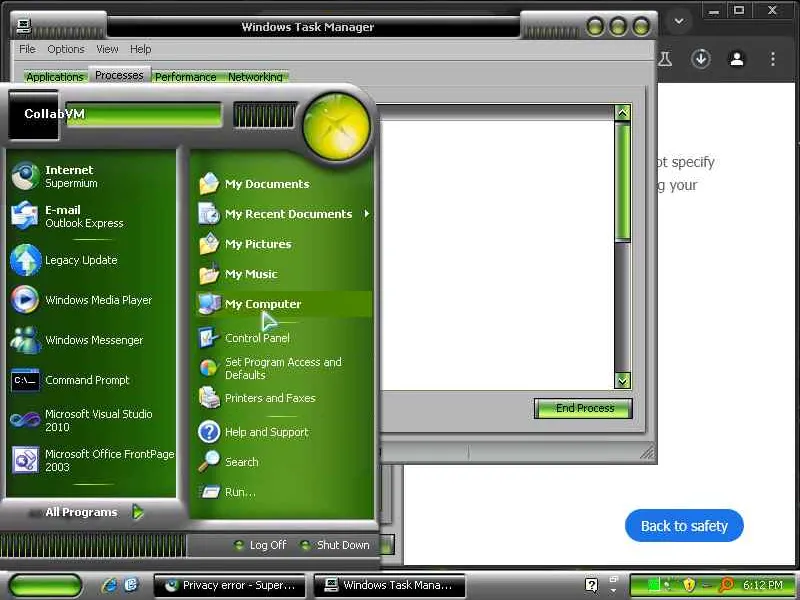Click the browser labs flask icon

tap(665, 59)
